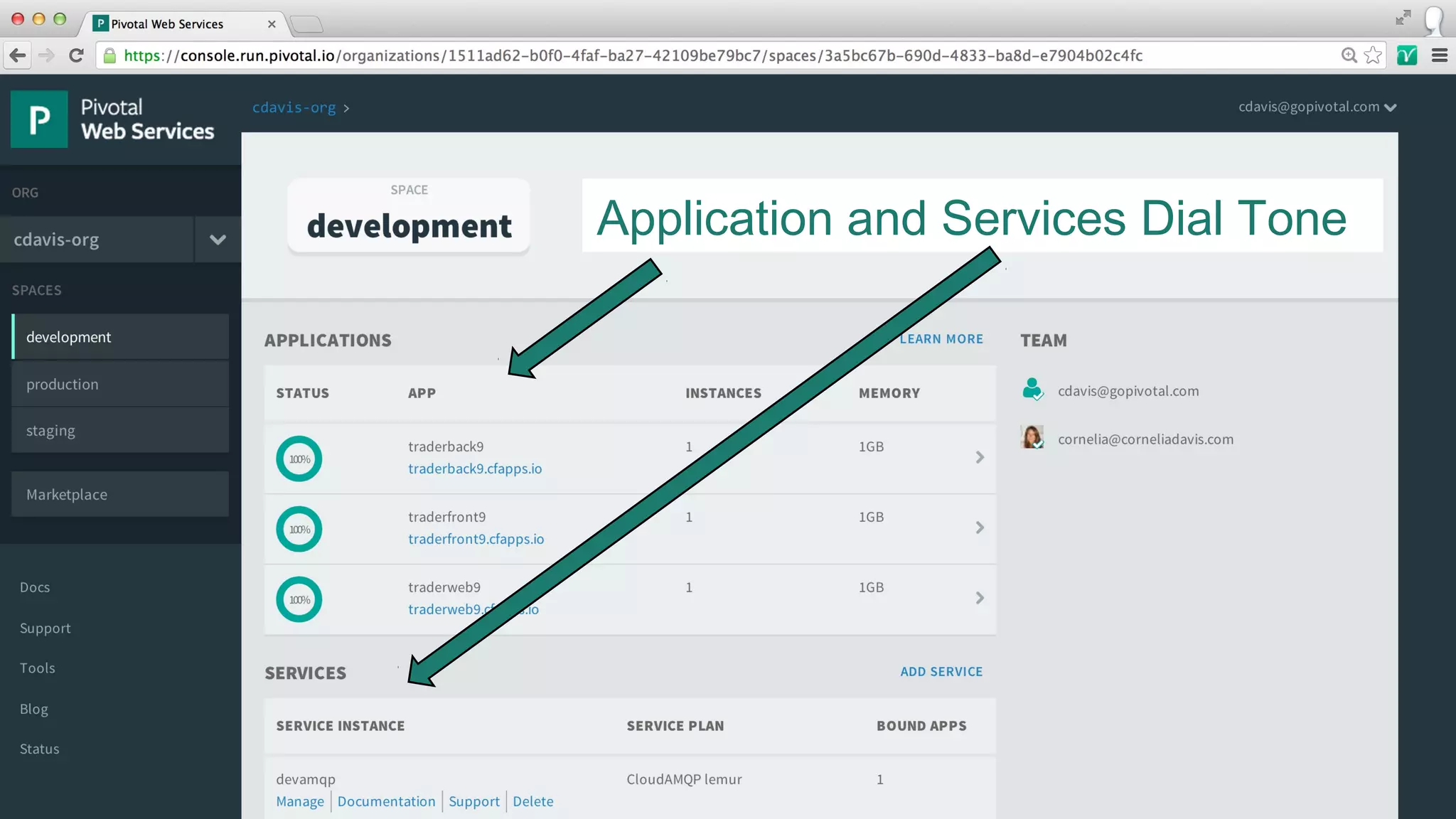Open the Tools sidebar link
This screenshot has width=1456, height=819.
coord(38,668)
